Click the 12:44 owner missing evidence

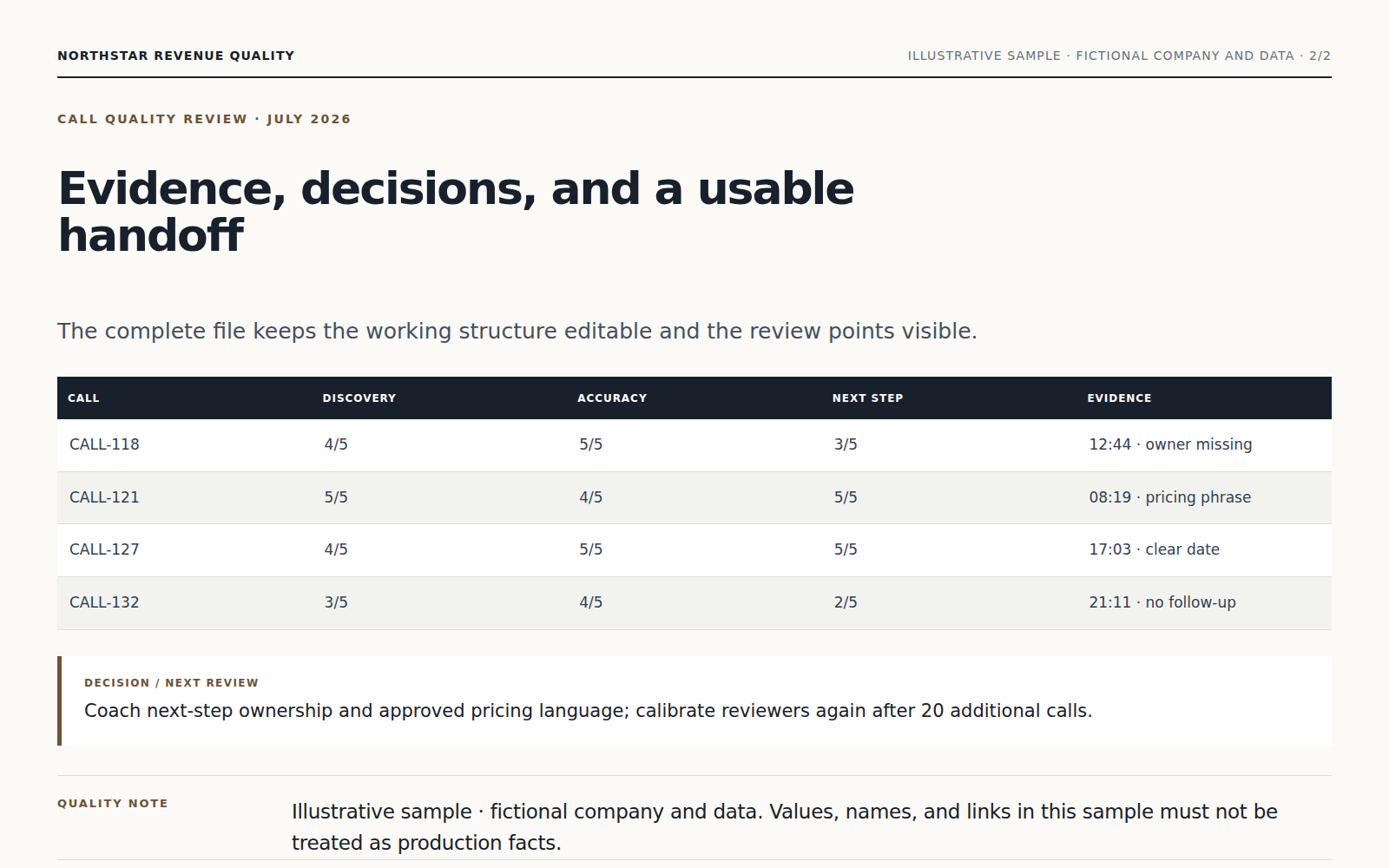(1170, 444)
